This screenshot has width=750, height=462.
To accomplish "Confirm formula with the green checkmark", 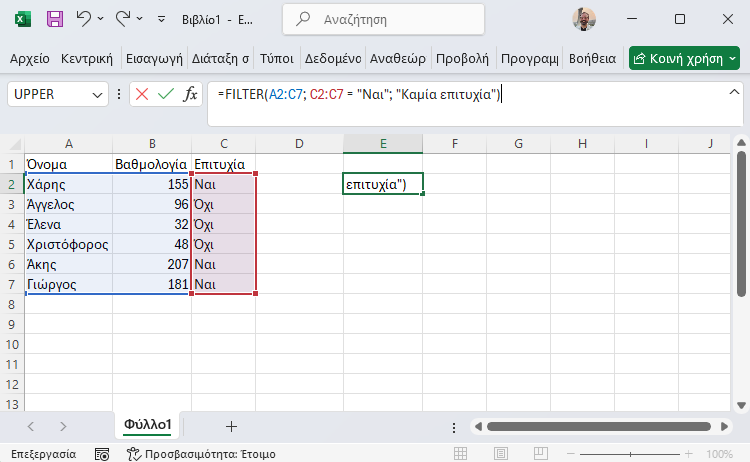I will (x=165, y=94).
